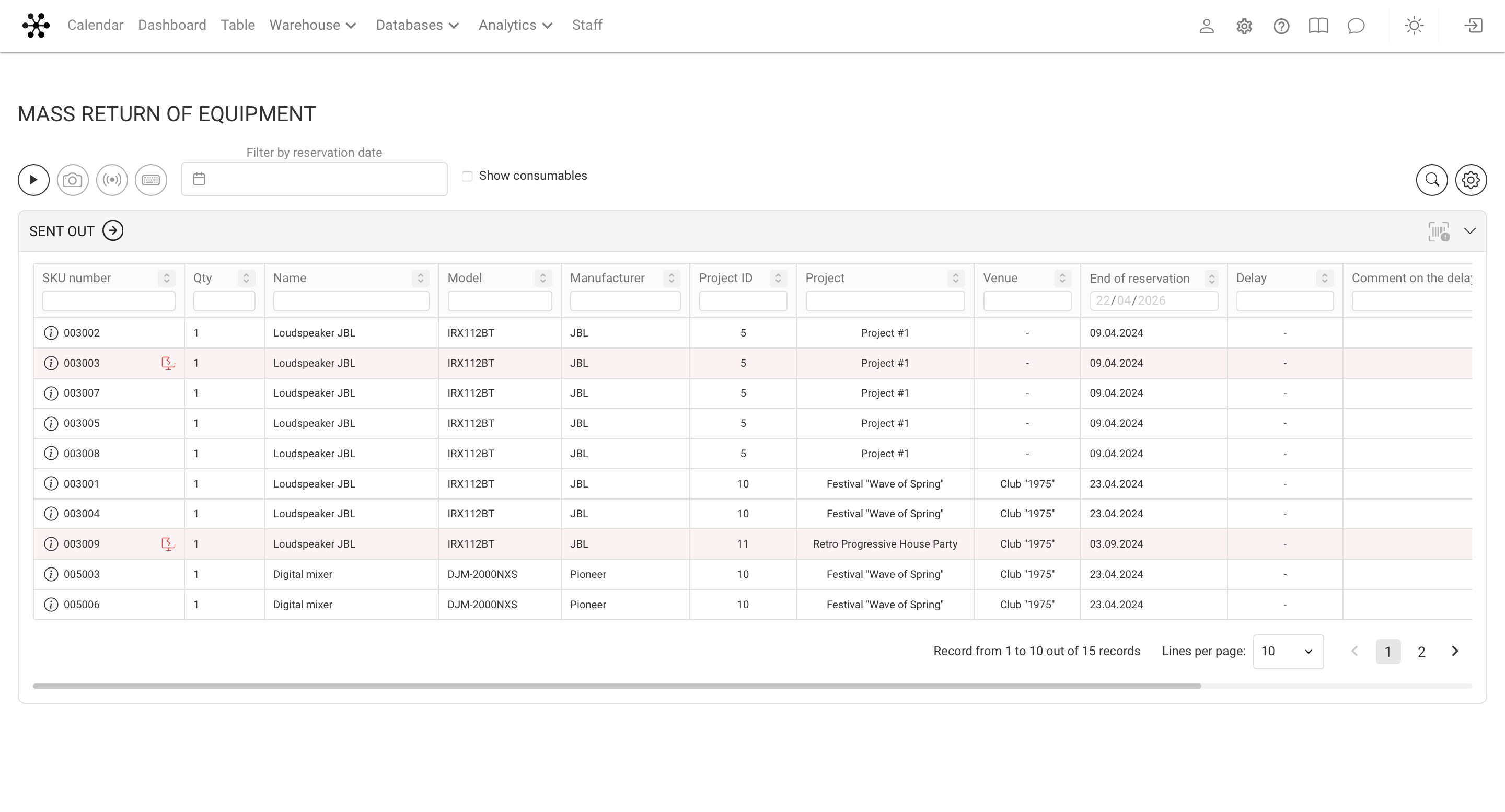Click the horizontal table scrollbar
Image resolution: width=1505 pixels, height=812 pixels.
pyautogui.click(x=617, y=686)
